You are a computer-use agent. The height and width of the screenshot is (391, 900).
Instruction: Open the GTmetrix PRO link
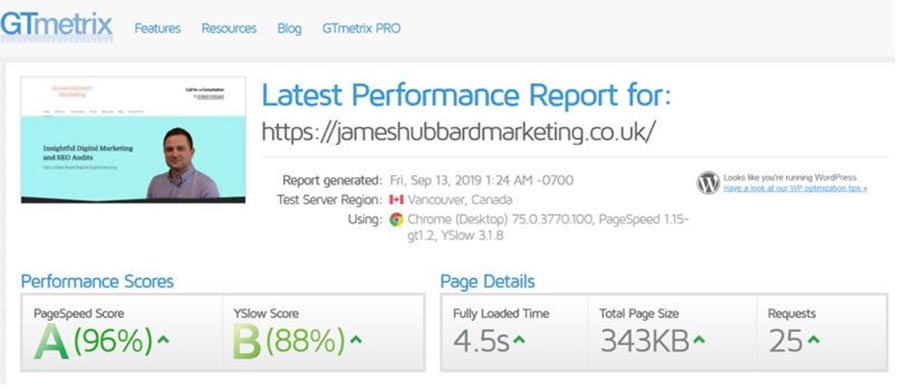pos(362,28)
